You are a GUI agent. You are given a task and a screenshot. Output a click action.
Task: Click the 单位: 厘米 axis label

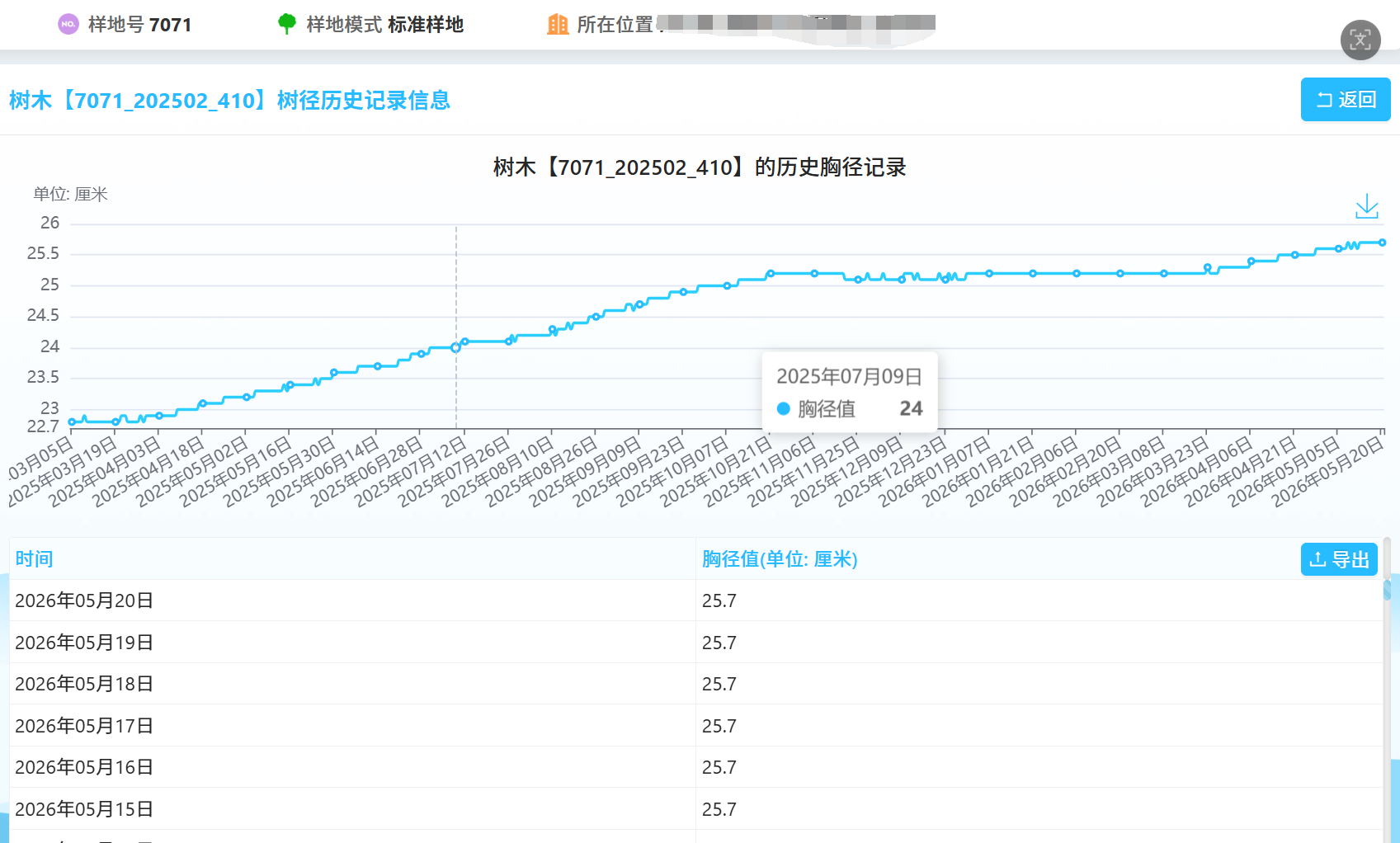[x=71, y=195]
